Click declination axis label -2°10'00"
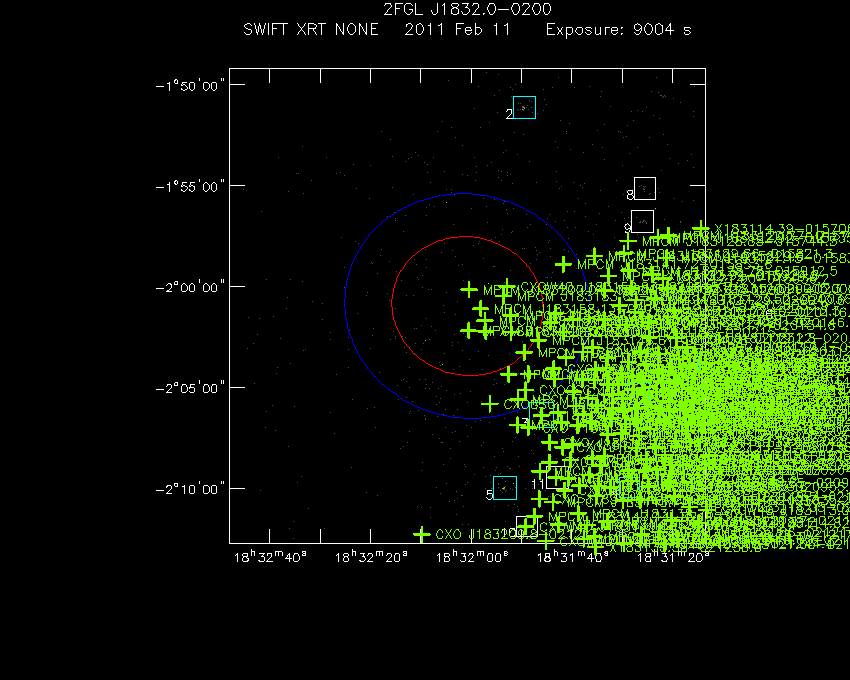 (190, 490)
